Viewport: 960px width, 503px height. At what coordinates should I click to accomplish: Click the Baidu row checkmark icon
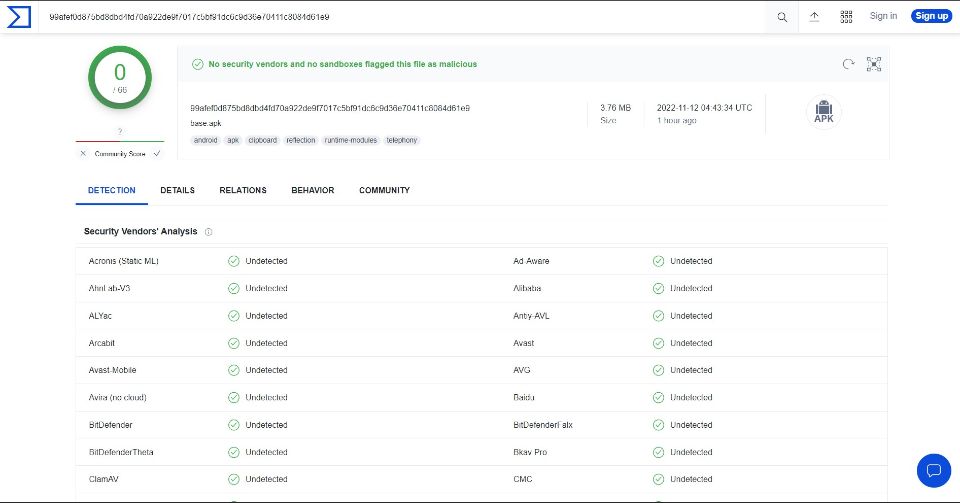(x=658, y=397)
